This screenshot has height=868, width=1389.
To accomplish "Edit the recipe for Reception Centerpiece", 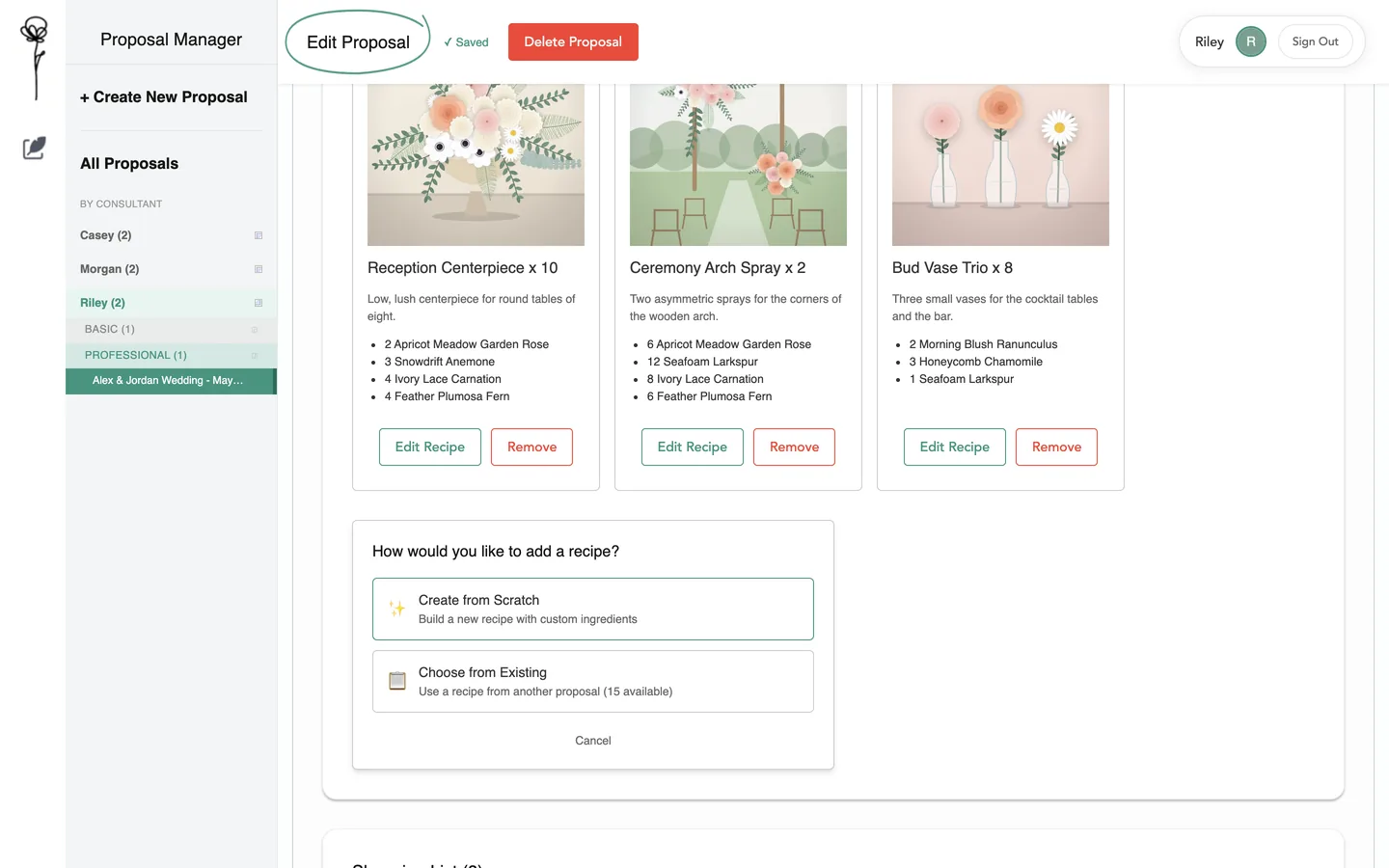I will coord(430,447).
